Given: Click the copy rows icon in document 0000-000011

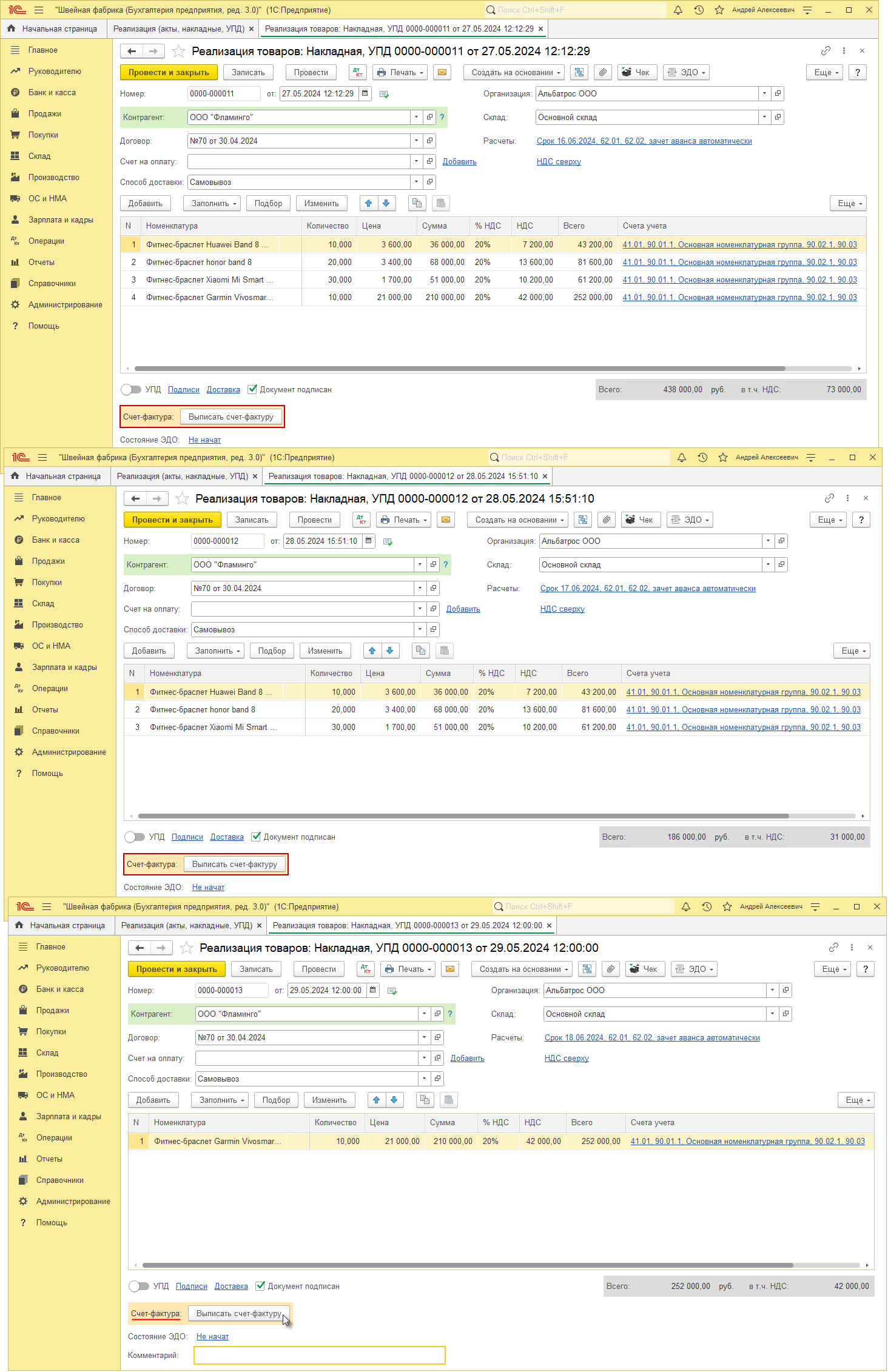Looking at the screenshot, I should [x=417, y=203].
